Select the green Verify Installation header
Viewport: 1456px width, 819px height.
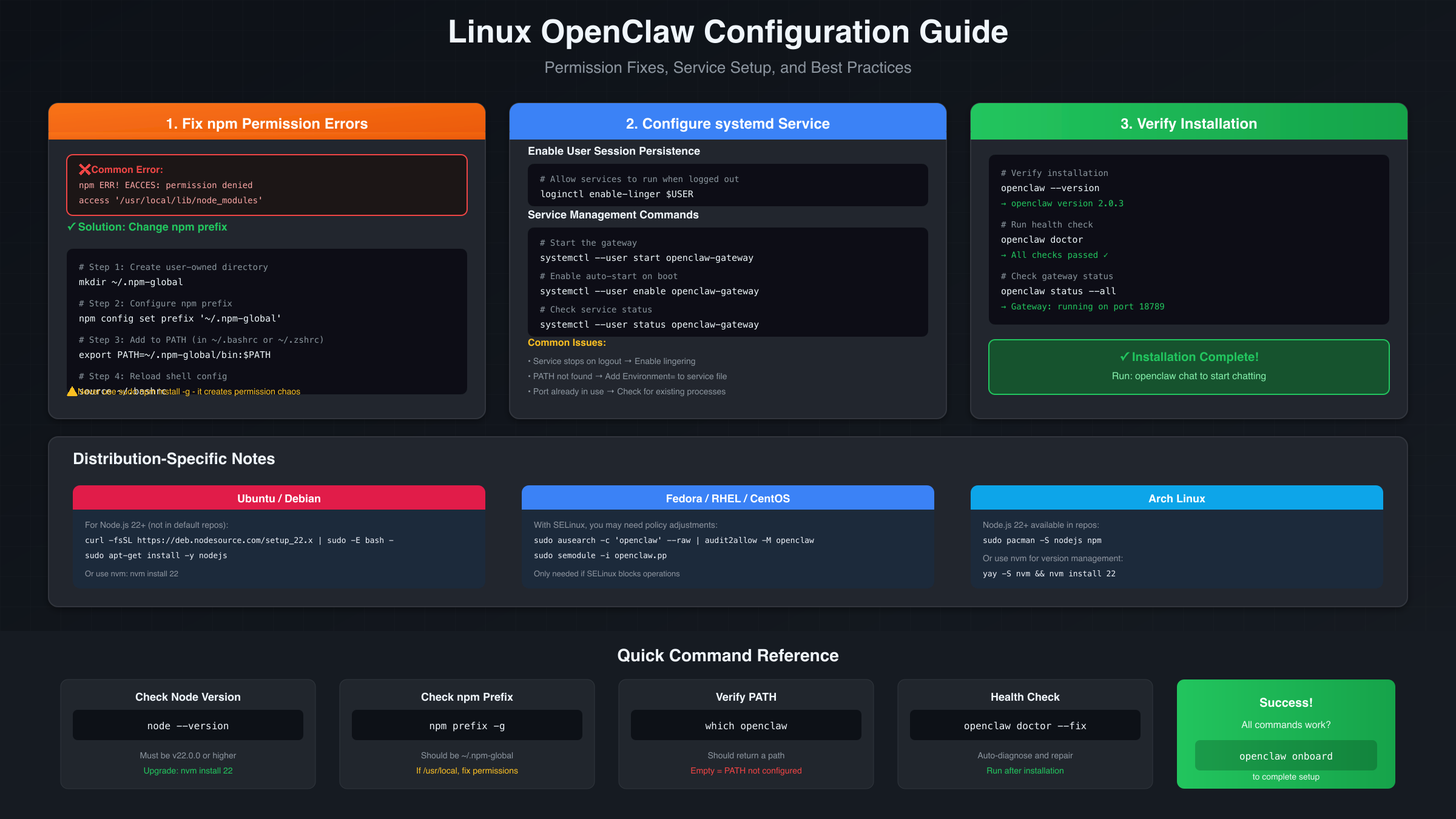tap(1188, 123)
